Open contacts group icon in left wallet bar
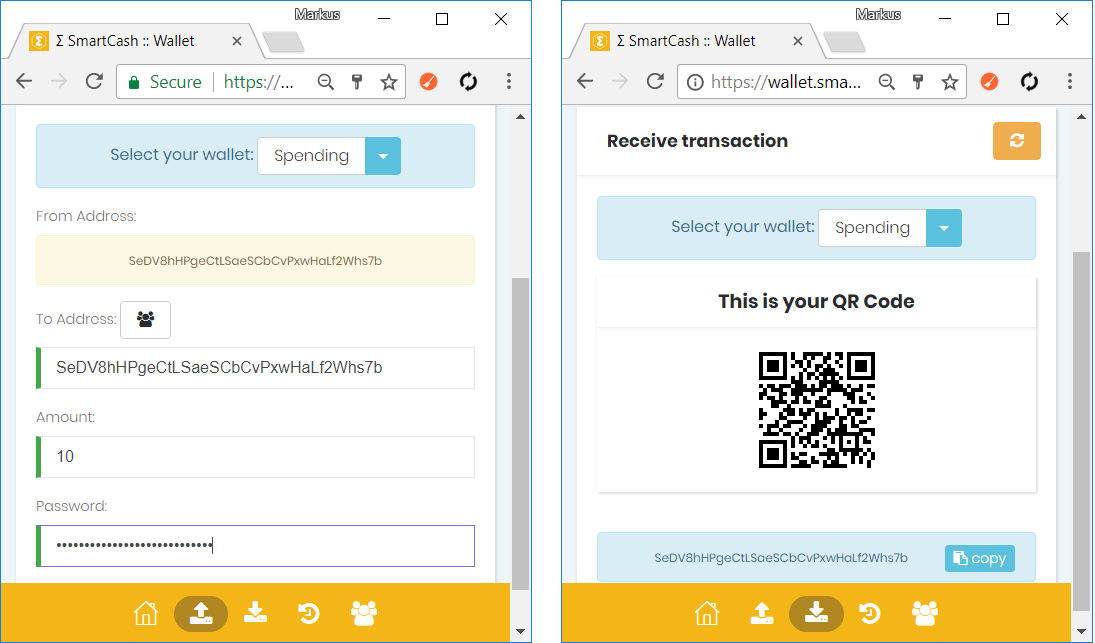Image resolution: width=1095 pixels, height=643 pixels. 364,614
